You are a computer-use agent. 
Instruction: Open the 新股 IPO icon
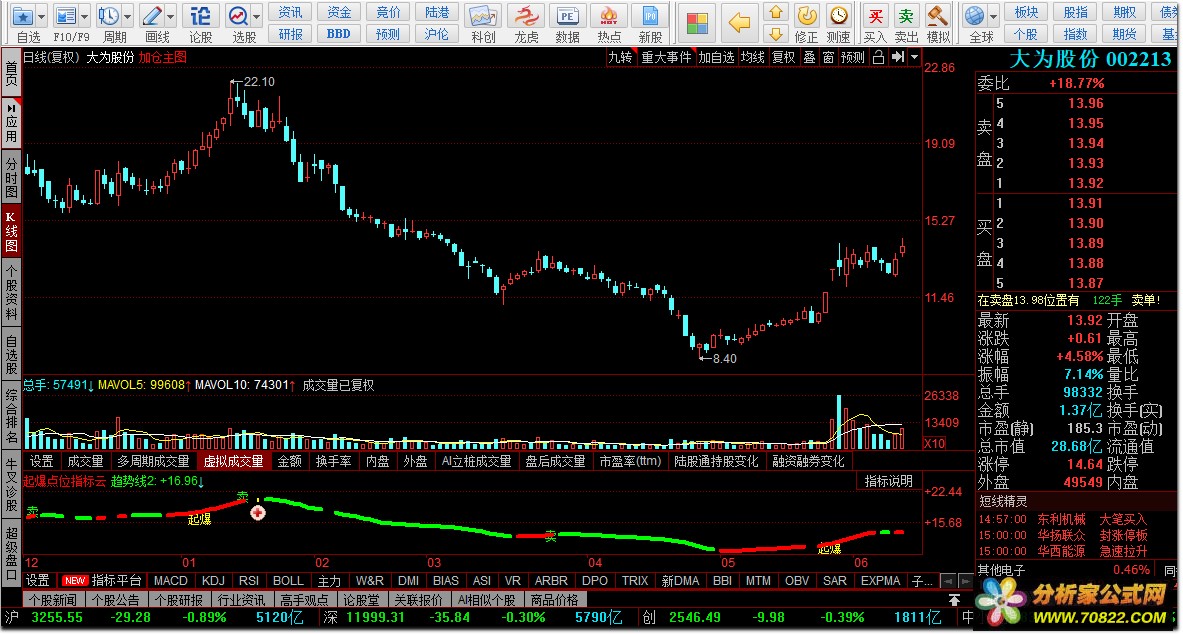point(650,15)
